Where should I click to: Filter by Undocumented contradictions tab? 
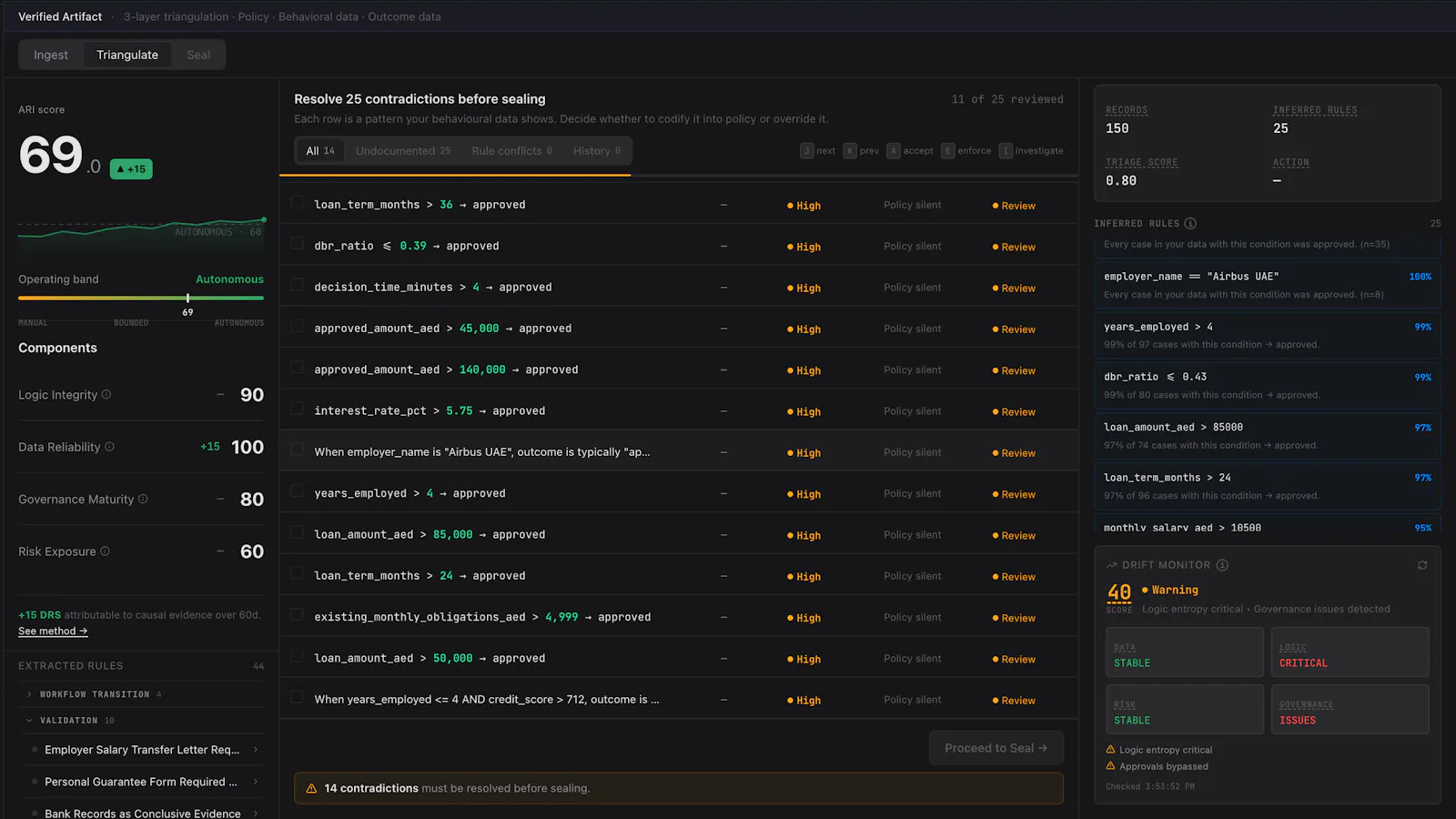tap(403, 151)
